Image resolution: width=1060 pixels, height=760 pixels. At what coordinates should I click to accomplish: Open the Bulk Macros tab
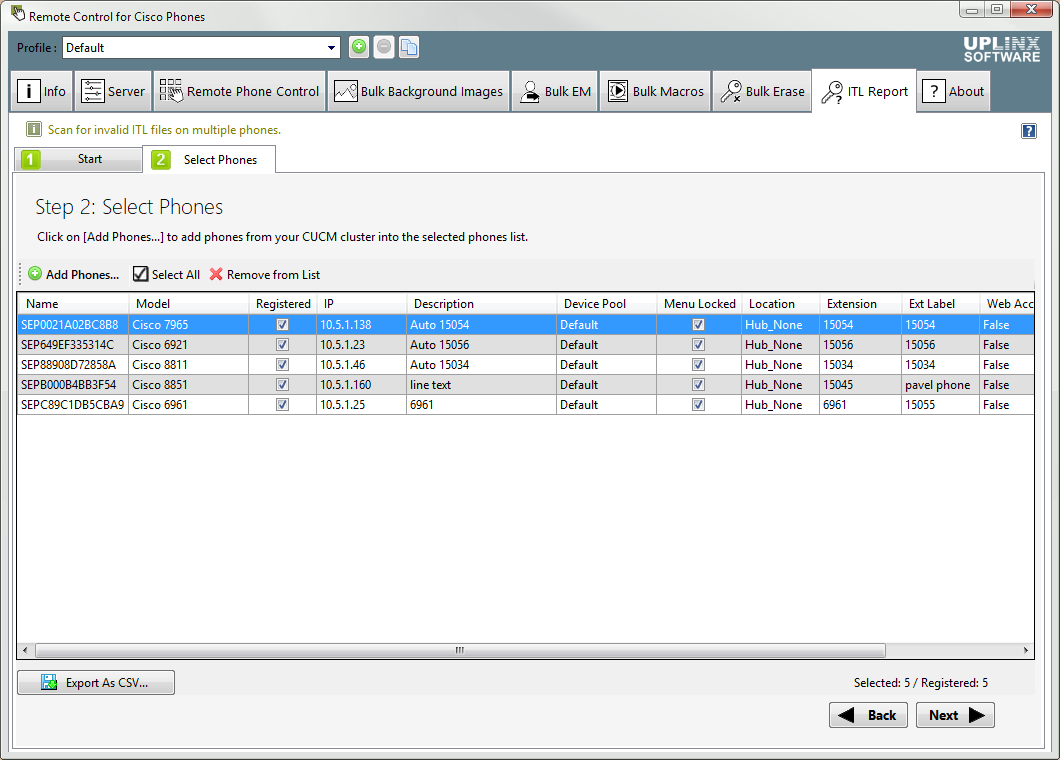655,91
